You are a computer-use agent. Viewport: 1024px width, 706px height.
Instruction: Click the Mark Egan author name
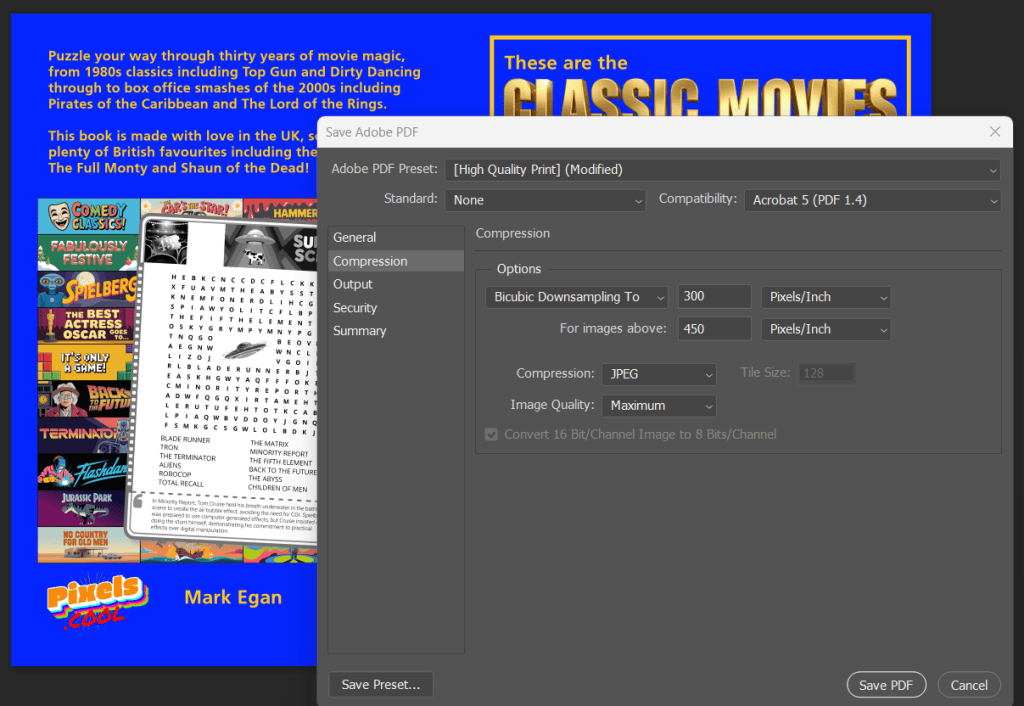233,598
